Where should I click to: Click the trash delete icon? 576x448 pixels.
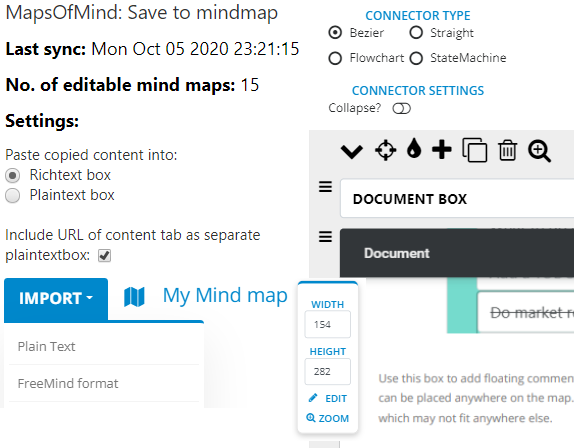pyautogui.click(x=508, y=150)
